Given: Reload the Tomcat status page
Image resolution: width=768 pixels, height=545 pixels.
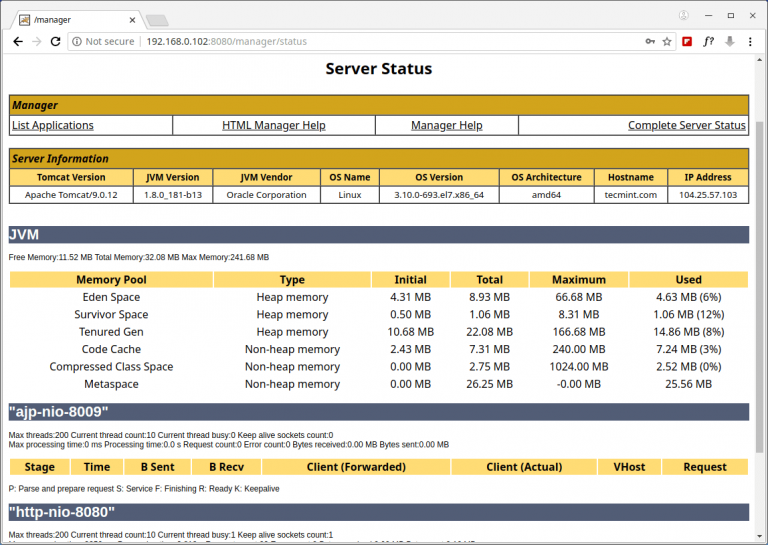Looking at the screenshot, I should click(57, 42).
